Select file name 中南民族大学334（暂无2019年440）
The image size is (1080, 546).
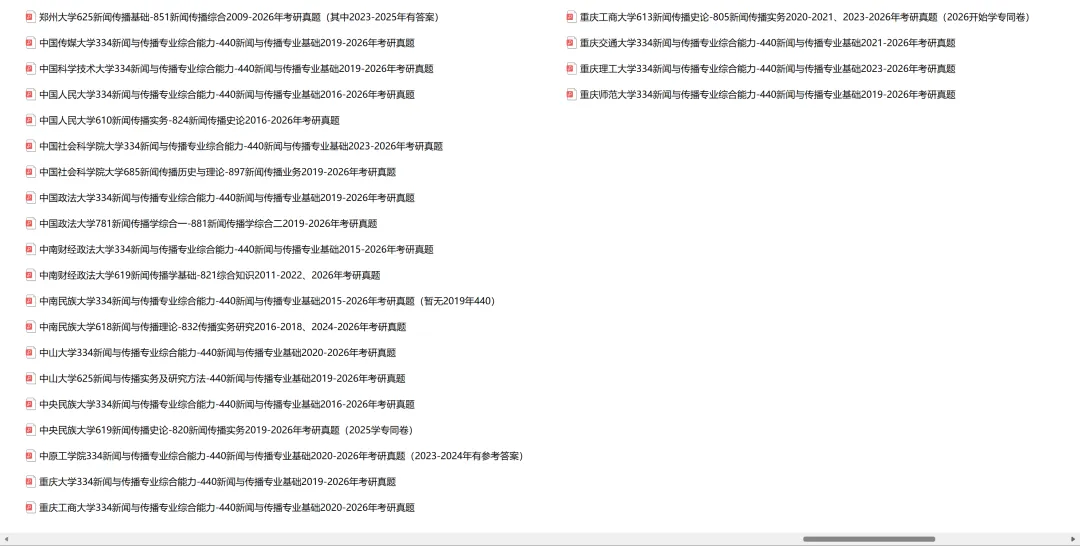point(267,301)
